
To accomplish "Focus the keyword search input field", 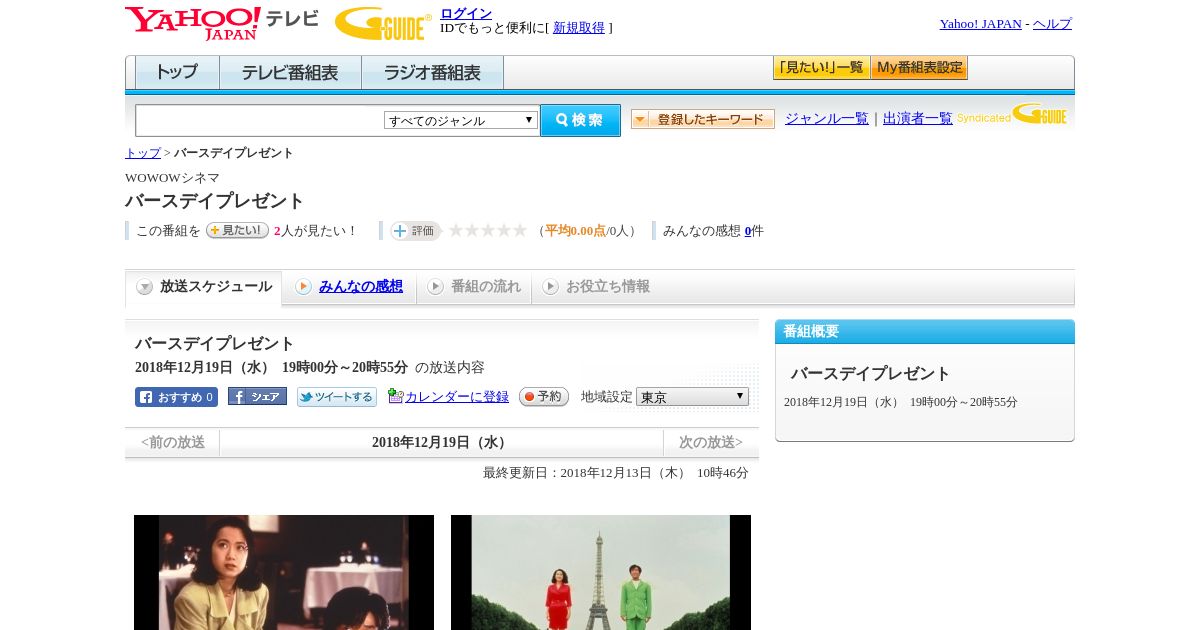I will (x=260, y=120).
